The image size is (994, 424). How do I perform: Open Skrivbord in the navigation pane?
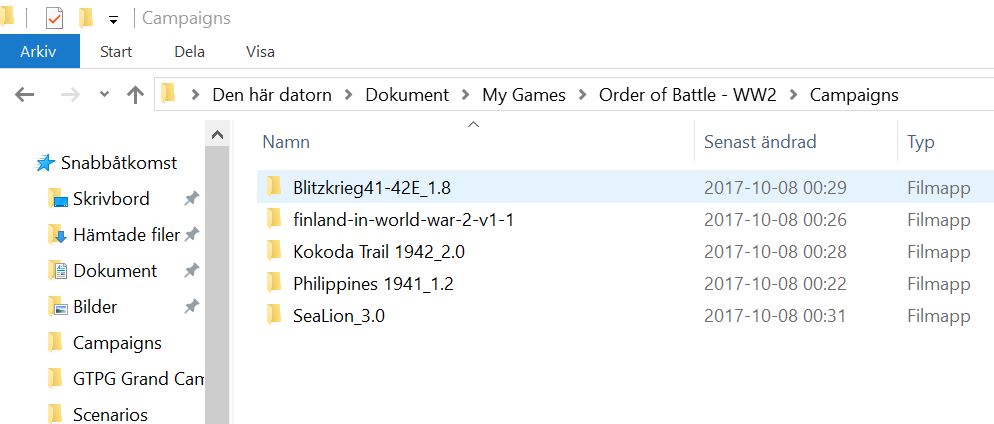111,199
